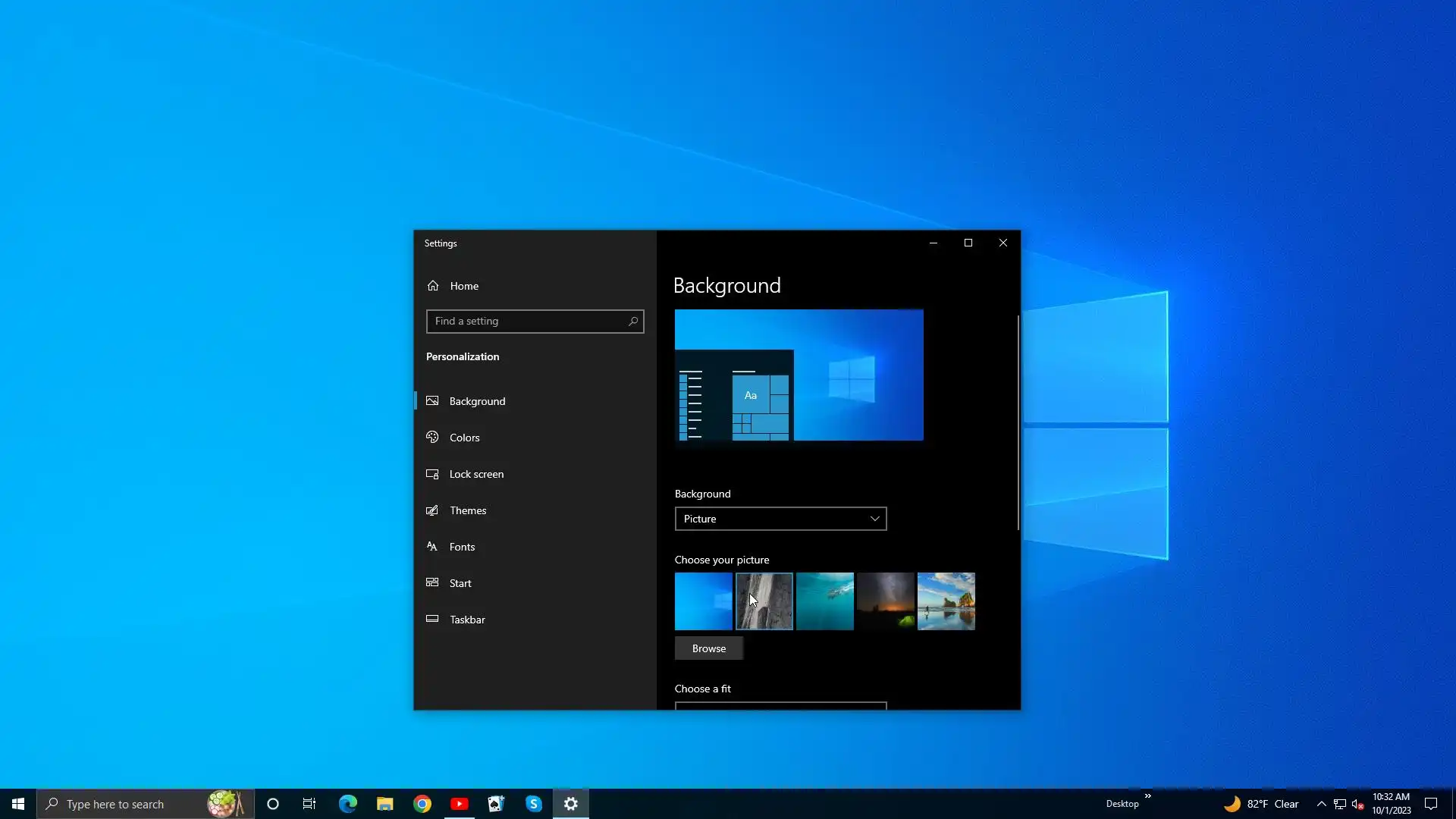This screenshot has width=1456, height=819.
Task: Open the Colors personalization page
Action: coord(464,438)
